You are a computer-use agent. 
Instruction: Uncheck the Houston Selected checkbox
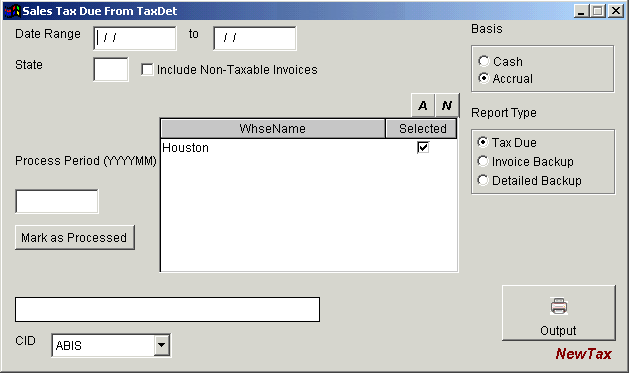(x=423, y=147)
